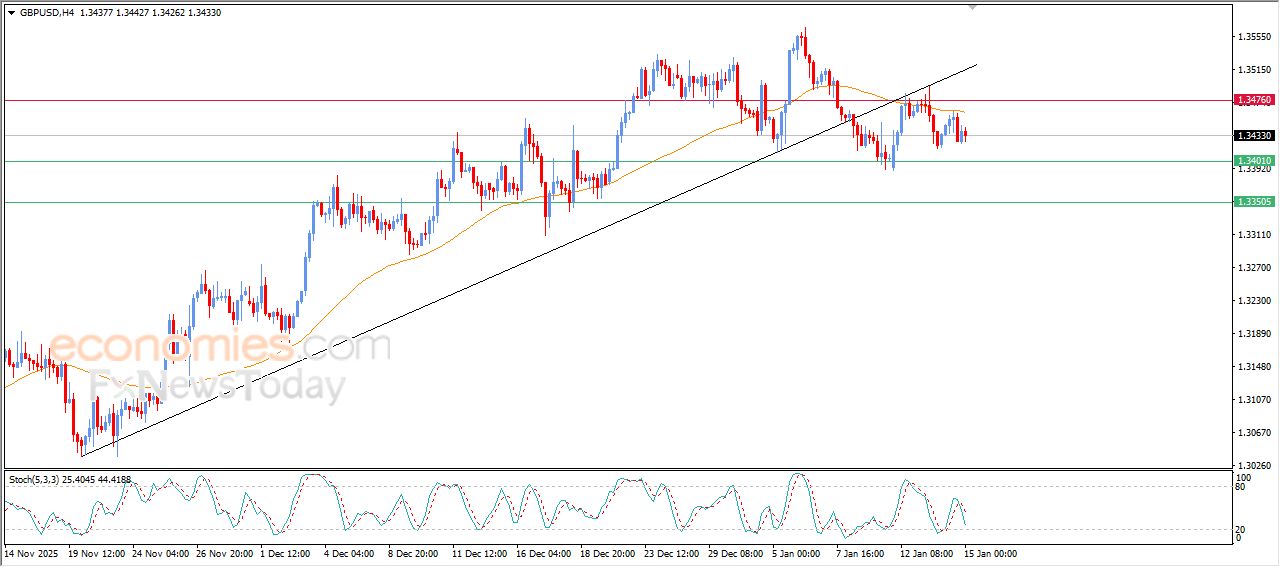Click the triangle arrow beside GBPUSD,H4 title

click(11, 13)
